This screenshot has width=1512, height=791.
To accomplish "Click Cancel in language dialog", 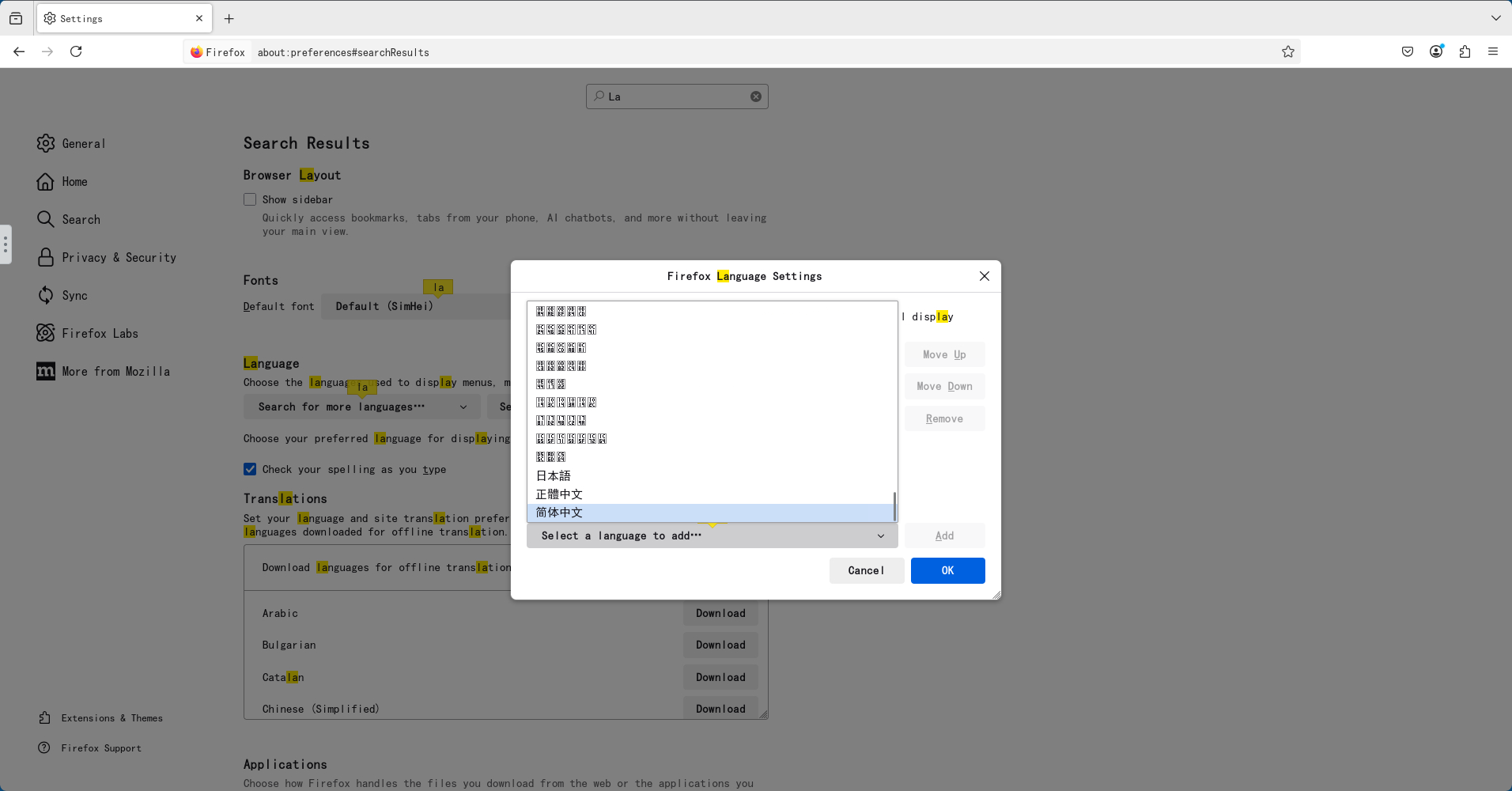I will coord(867,570).
